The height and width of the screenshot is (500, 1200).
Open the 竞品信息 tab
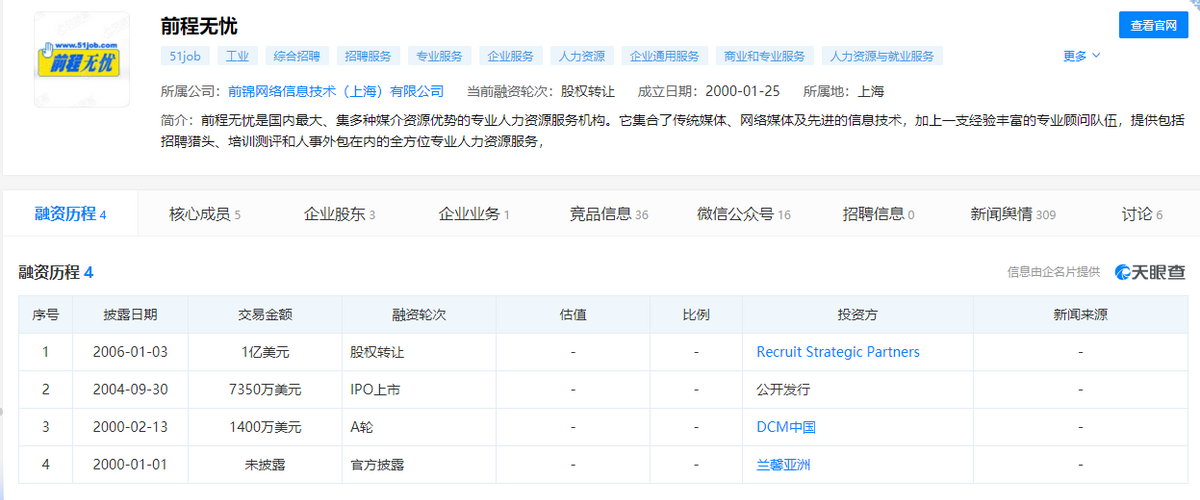[x=609, y=214]
